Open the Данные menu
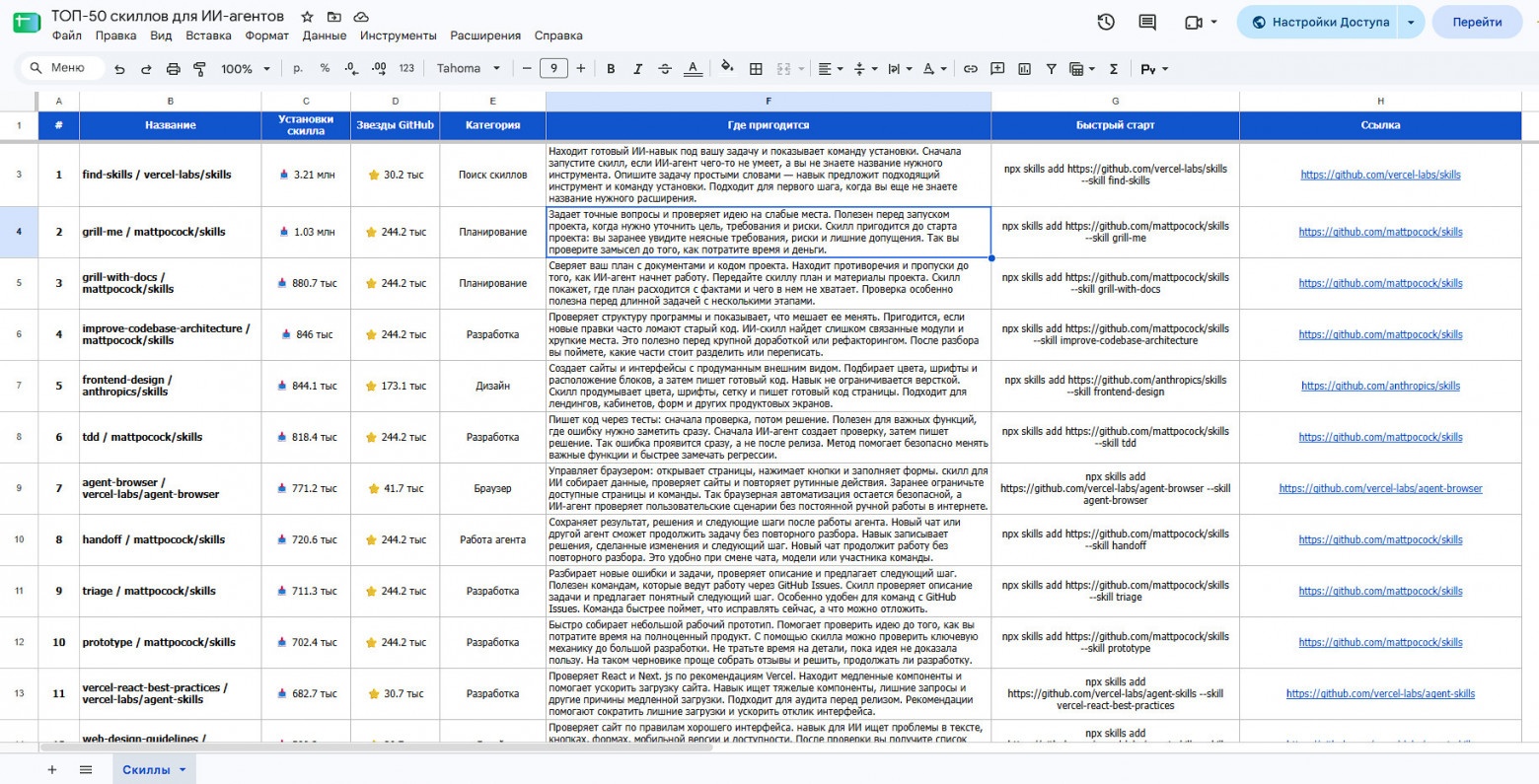 tap(325, 36)
